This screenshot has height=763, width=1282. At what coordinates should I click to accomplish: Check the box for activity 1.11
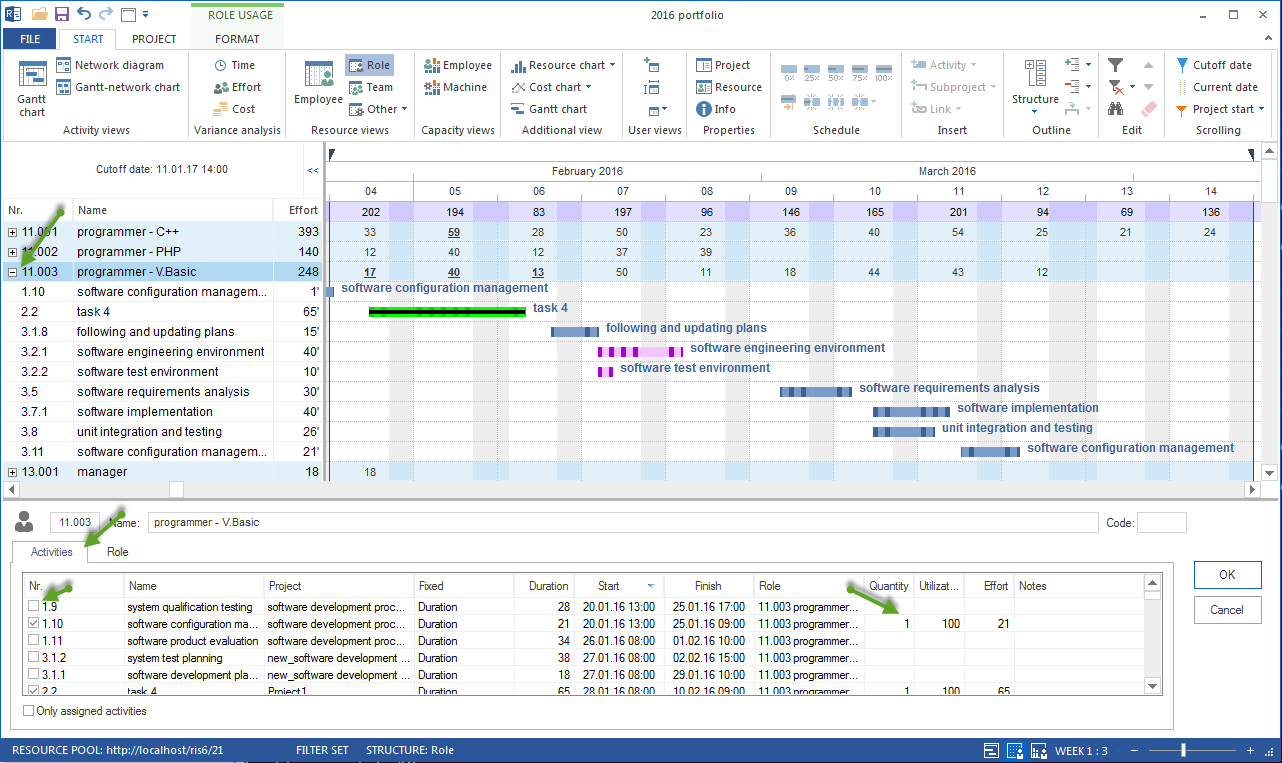34,641
